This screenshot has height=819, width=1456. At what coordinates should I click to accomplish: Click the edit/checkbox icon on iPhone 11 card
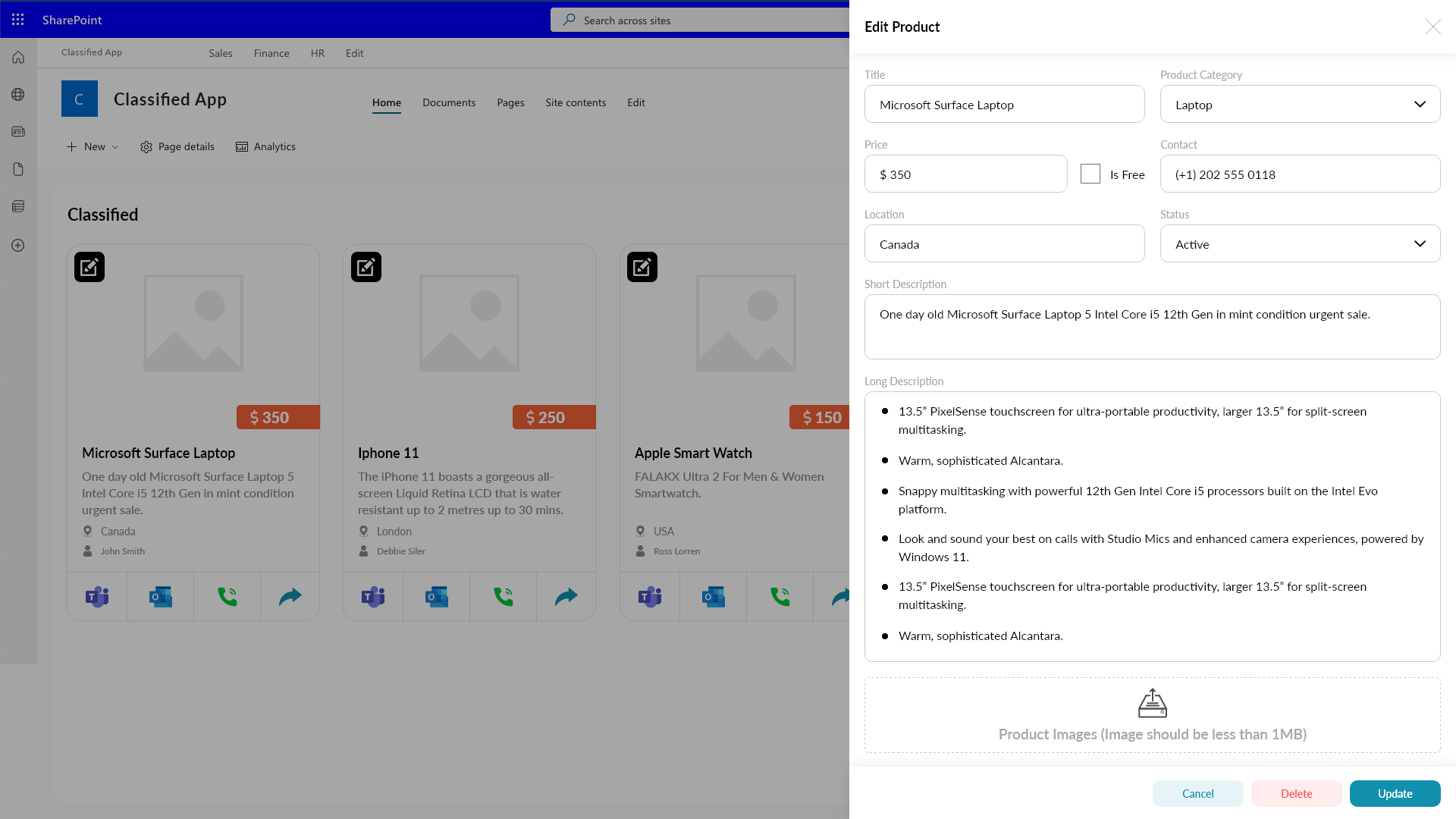(365, 267)
